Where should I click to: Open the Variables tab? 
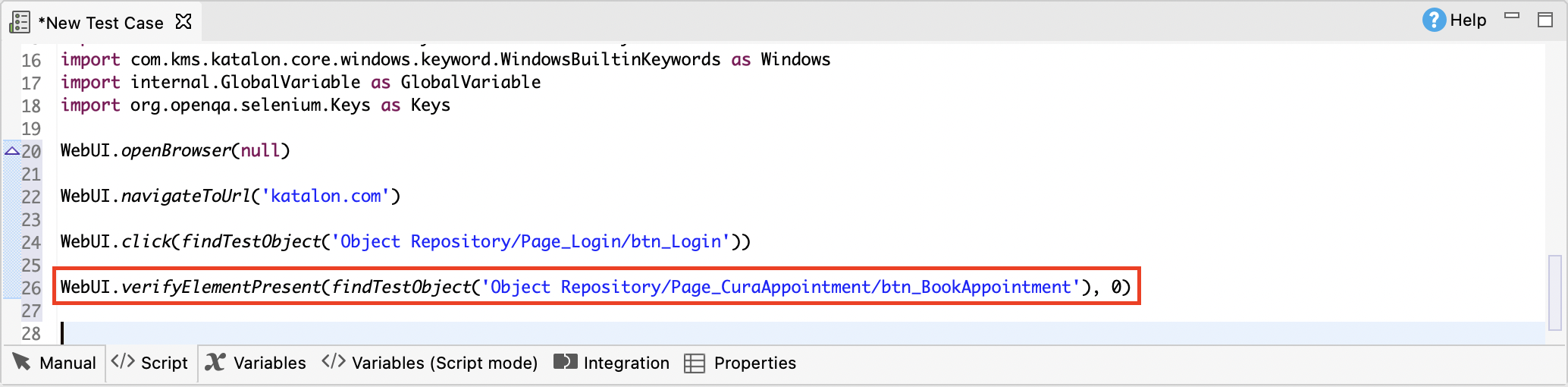point(256,363)
